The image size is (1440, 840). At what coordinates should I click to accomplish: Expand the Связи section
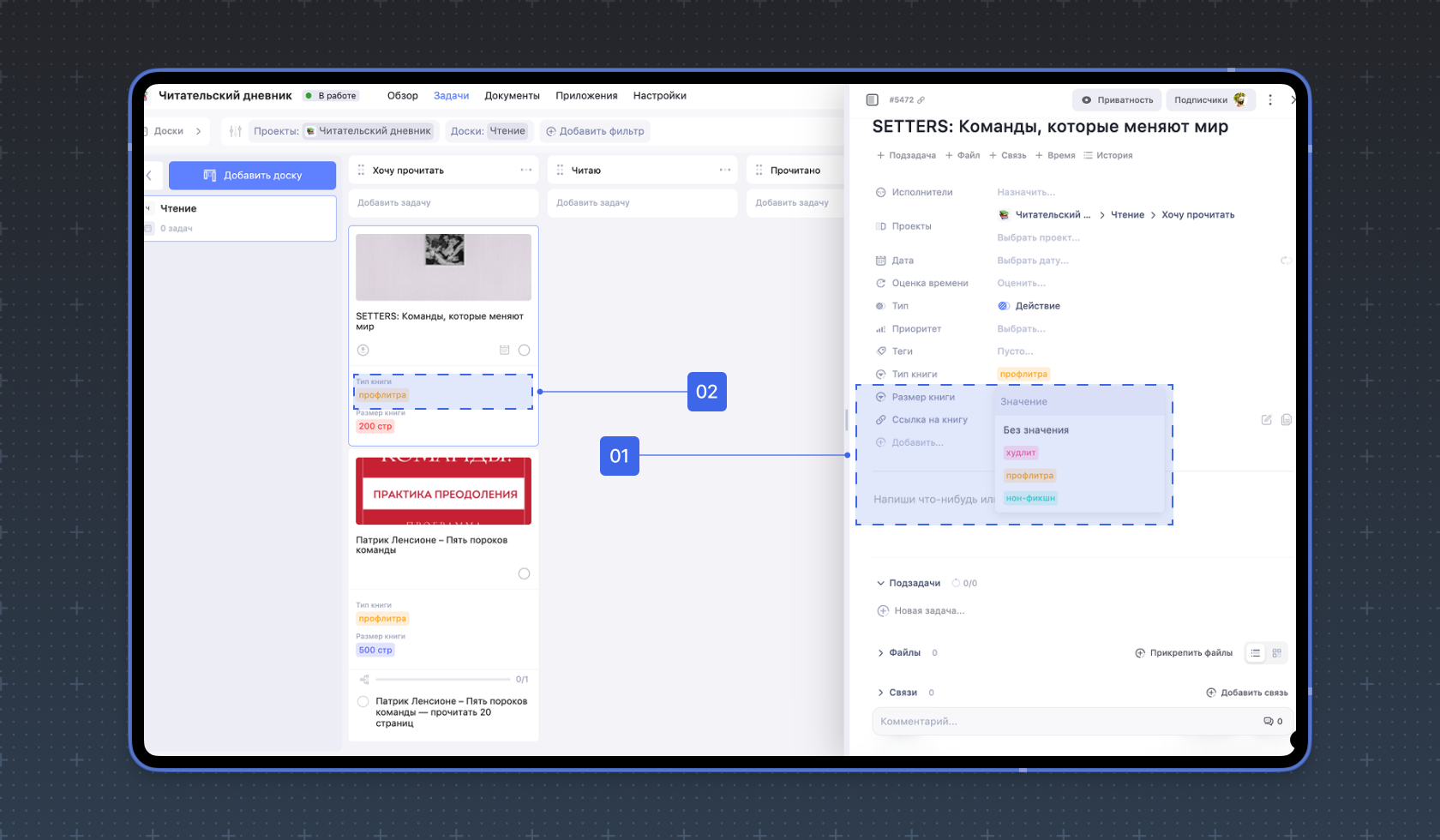click(x=880, y=693)
